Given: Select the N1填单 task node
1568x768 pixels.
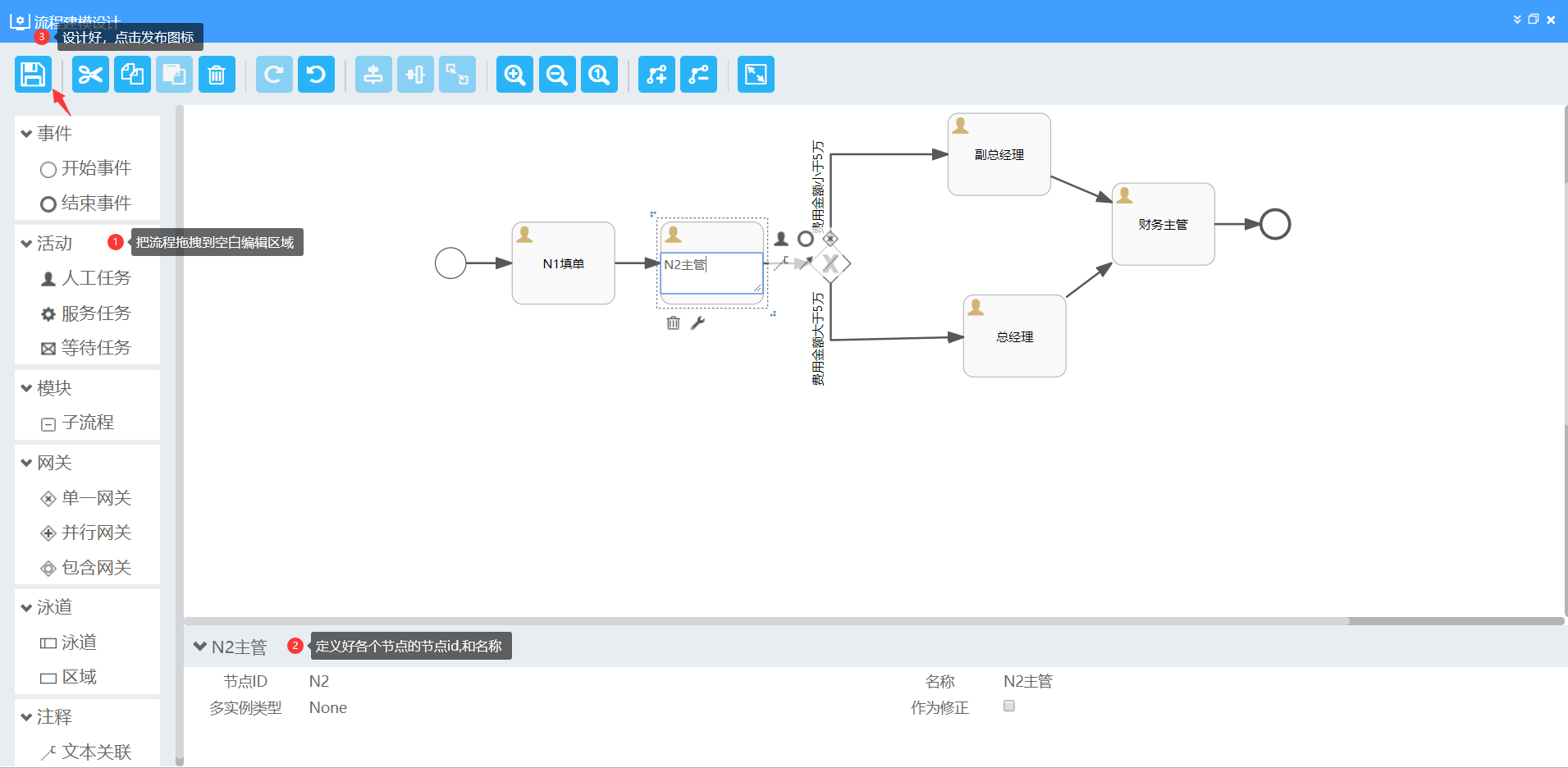Looking at the screenshot, I should coord(564,263).
